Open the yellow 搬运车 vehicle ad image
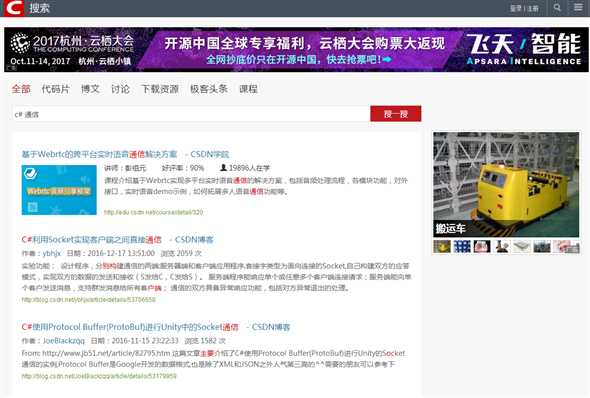 [x=506, y=184]
